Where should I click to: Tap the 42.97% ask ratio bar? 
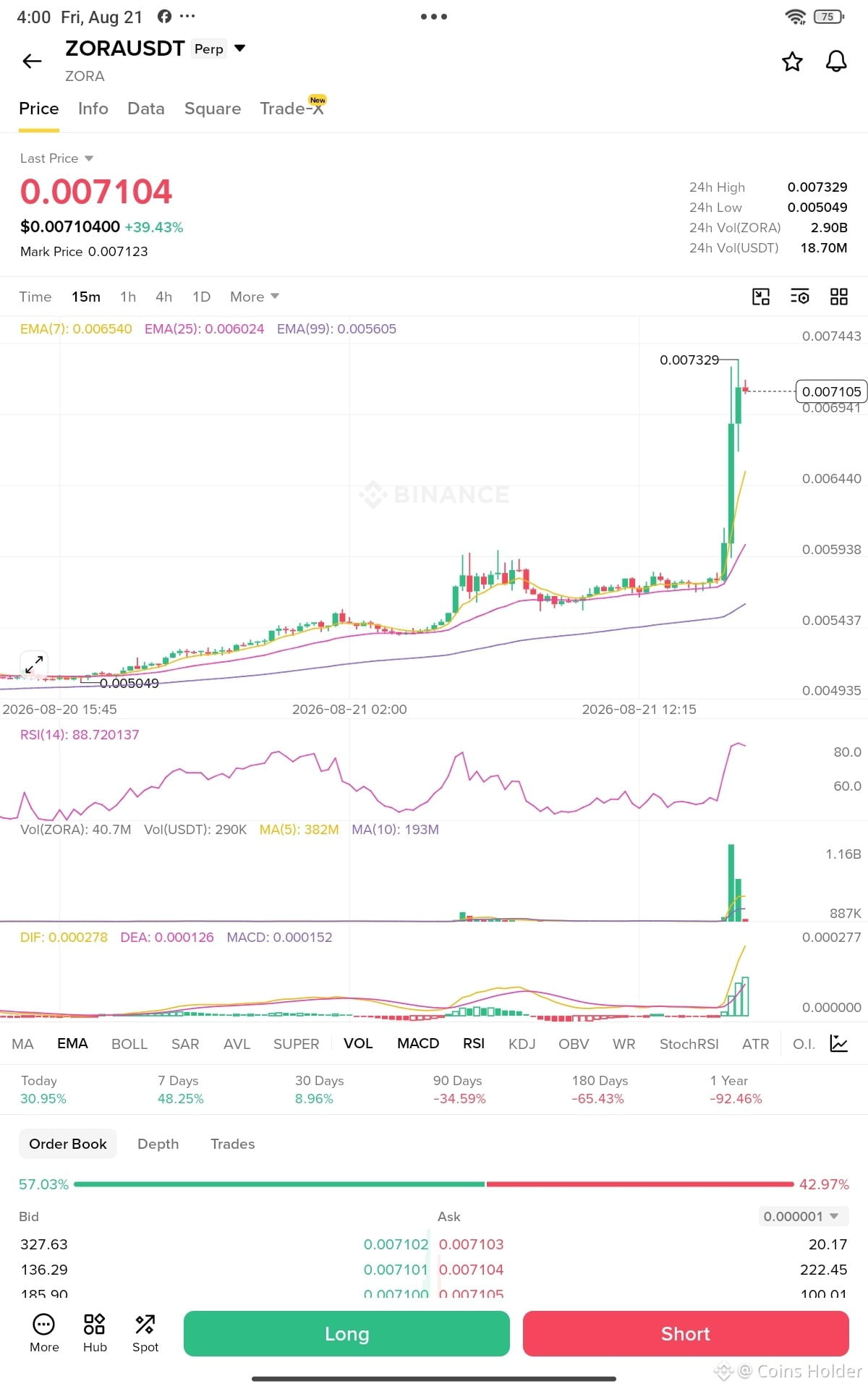pyautogui.click(x=640, y=1184)
